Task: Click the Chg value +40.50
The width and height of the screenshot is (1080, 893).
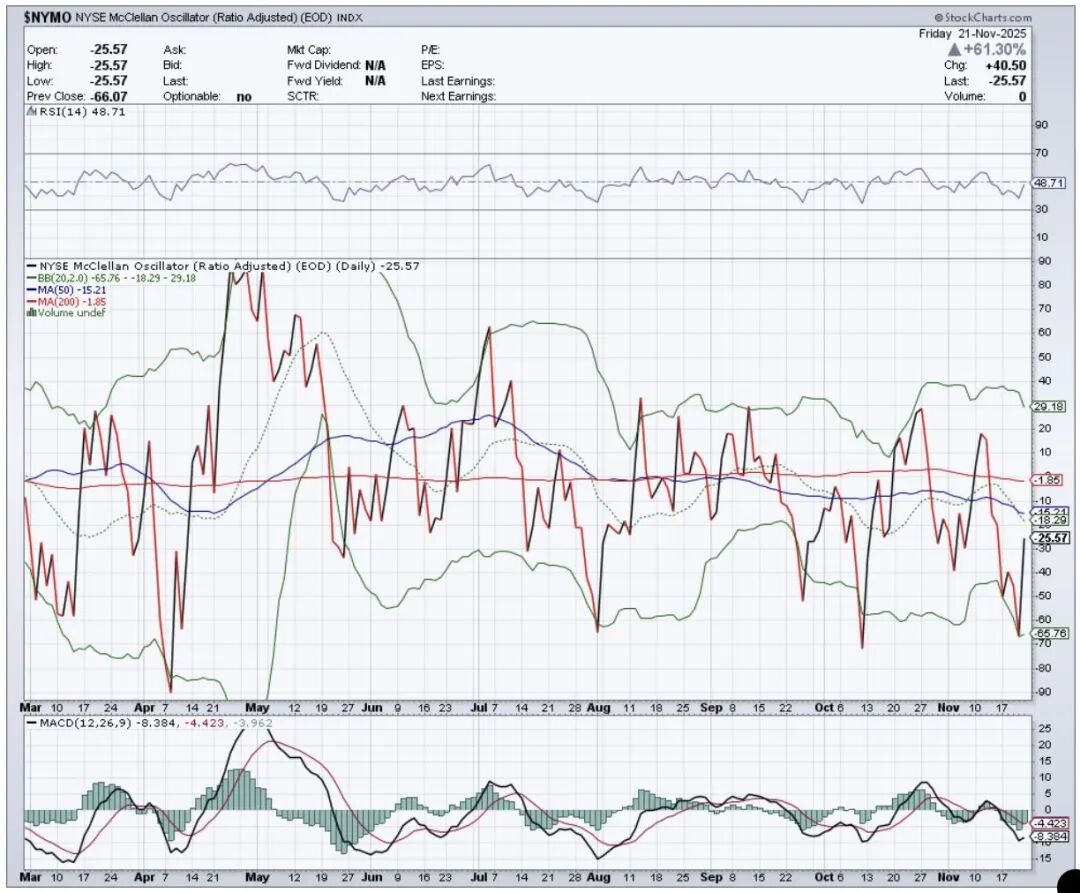Action: click(1006, 65)
